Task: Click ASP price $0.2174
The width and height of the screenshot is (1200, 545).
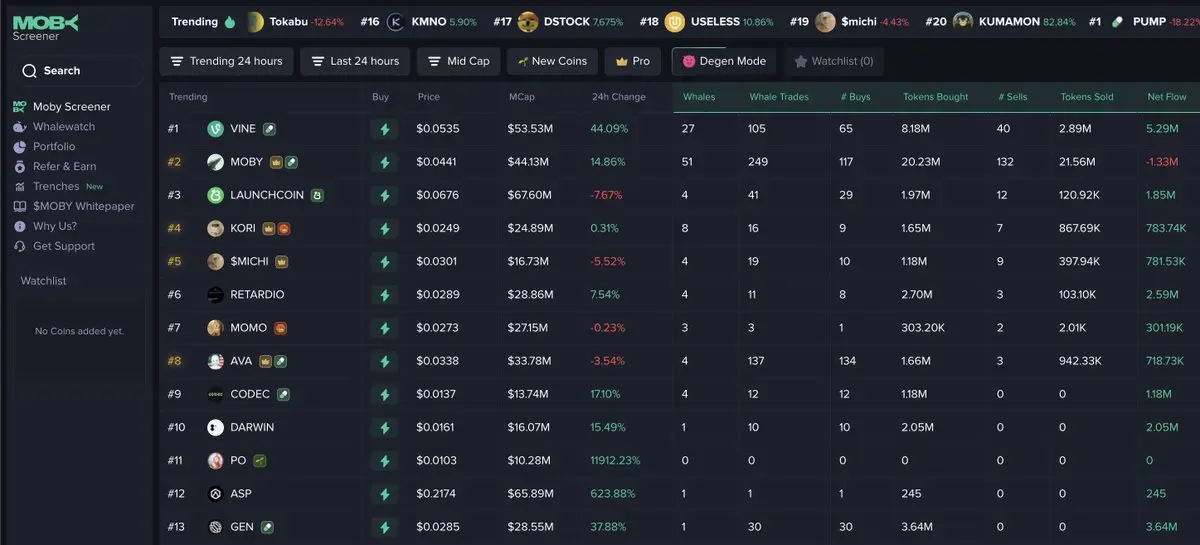Action: (x=437, y=494)
